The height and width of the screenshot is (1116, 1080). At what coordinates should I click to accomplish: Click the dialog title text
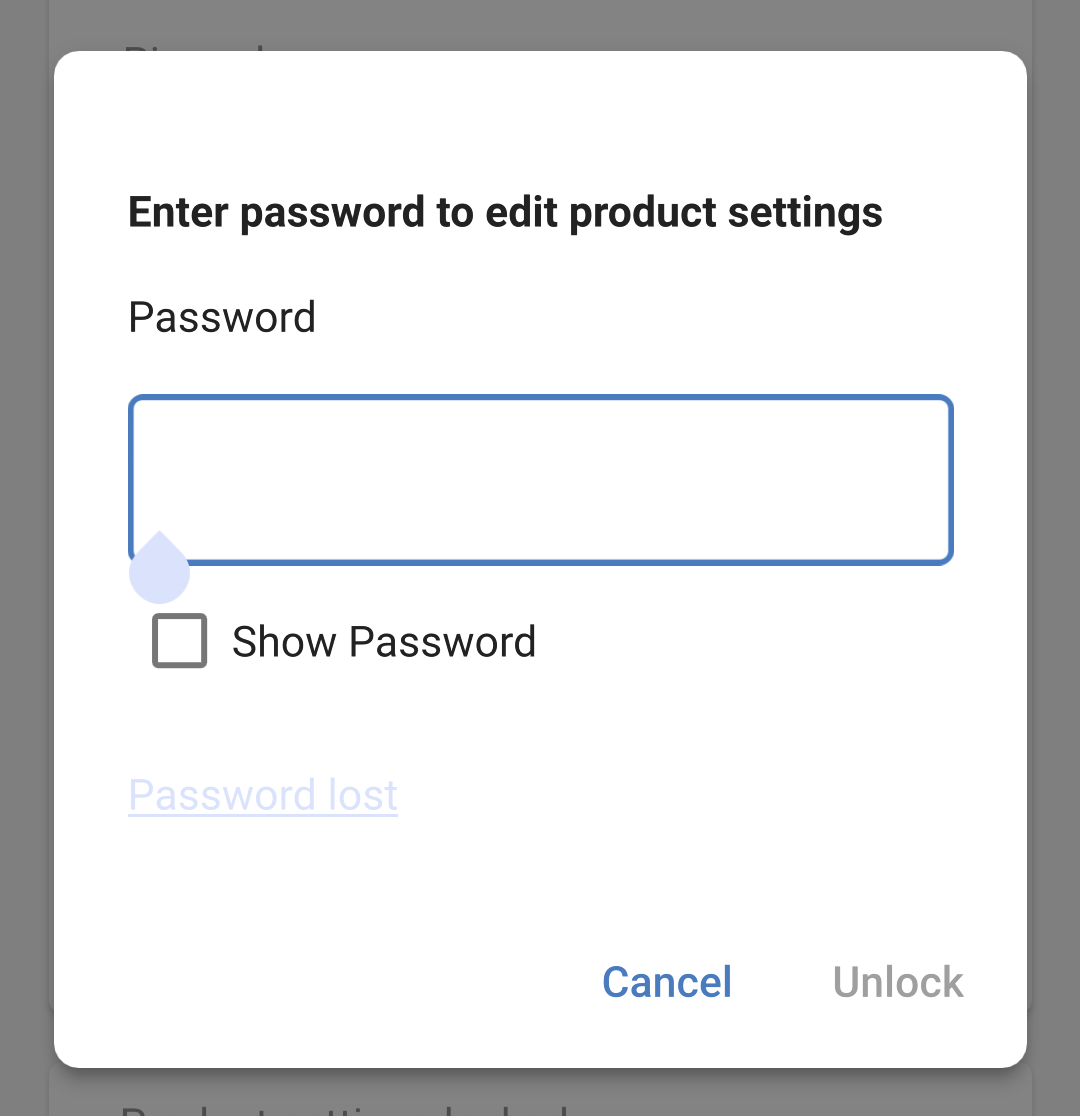pos(504,211)
